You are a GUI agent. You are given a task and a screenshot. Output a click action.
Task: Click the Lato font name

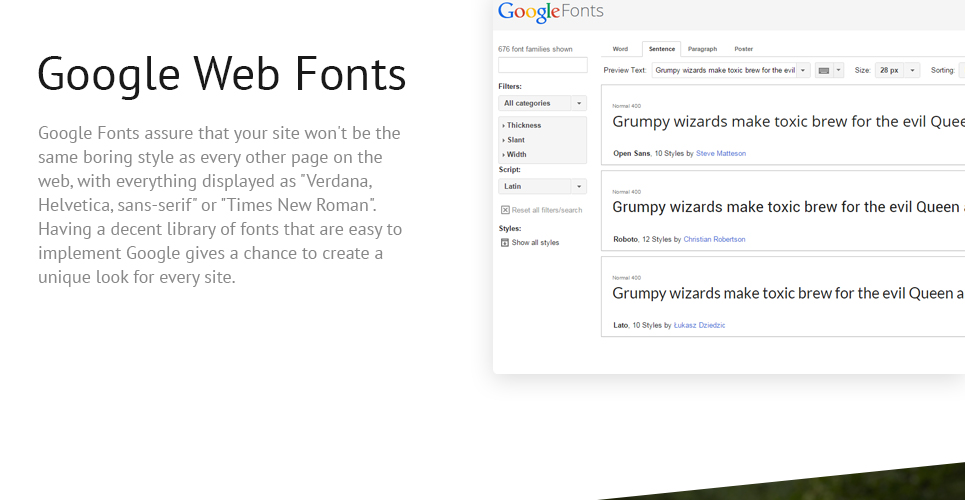point(620,325)
